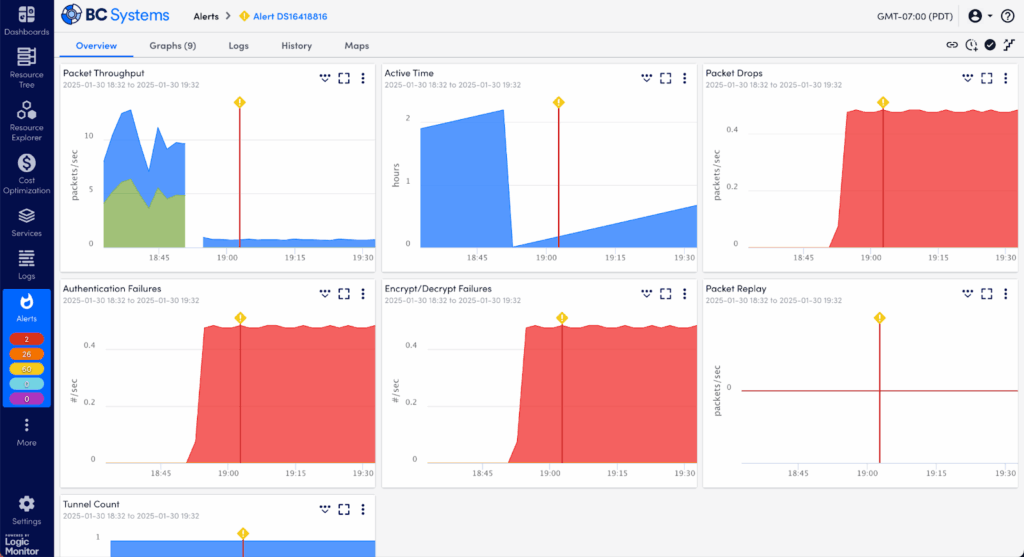The image size is (1024, 557).
Task: Switch to the Graphs (9) tab
Action: tap(172, 46)
